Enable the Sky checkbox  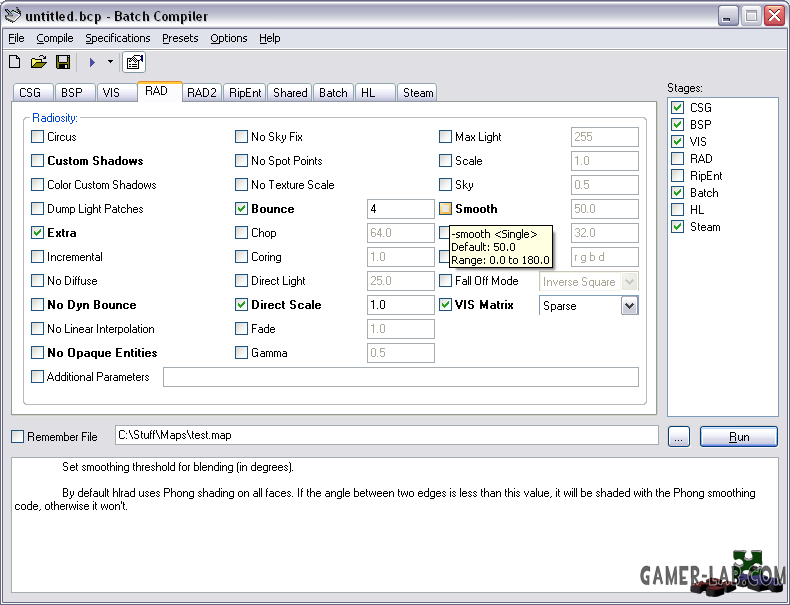click(445, 184)
